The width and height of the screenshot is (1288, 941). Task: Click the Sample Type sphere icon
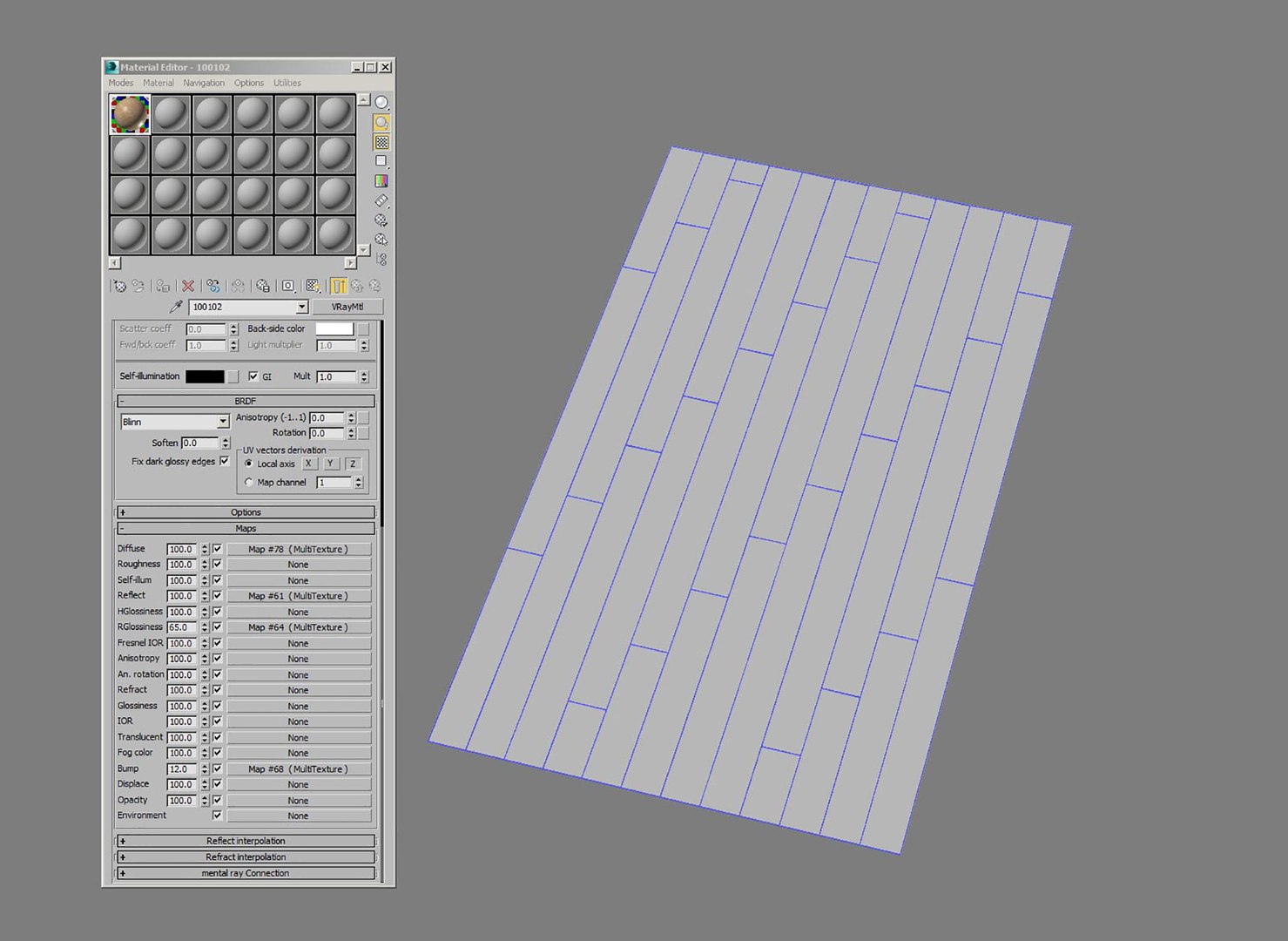point(381,103)
